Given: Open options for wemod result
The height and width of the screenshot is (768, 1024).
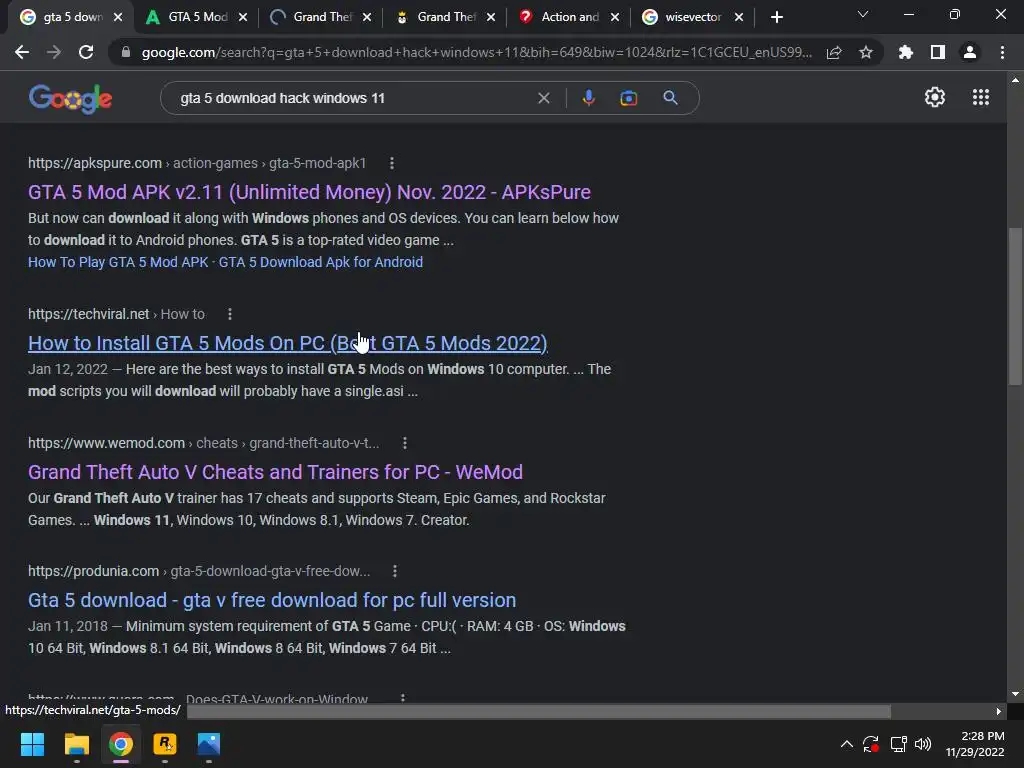Looking at the screenshot, I should pos(404,443).
